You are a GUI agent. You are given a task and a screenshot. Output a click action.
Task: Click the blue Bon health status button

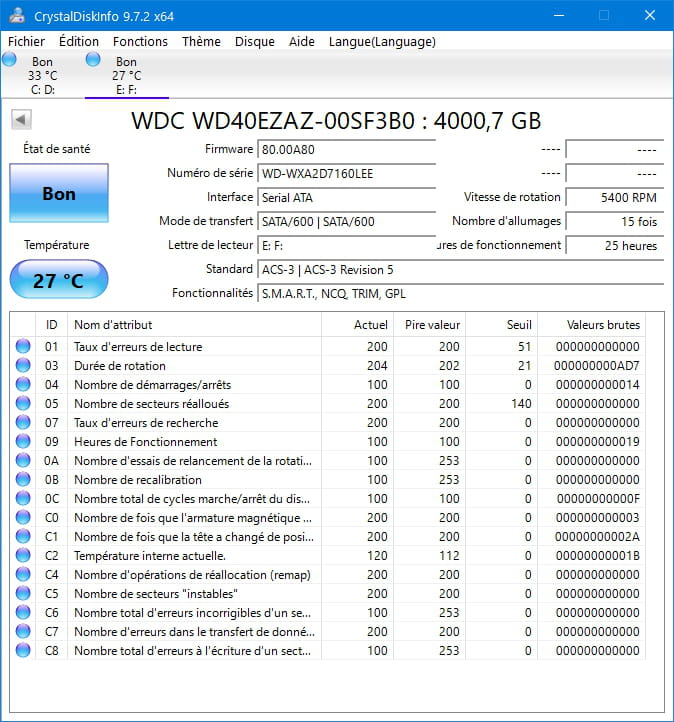[x=58, y=194]
